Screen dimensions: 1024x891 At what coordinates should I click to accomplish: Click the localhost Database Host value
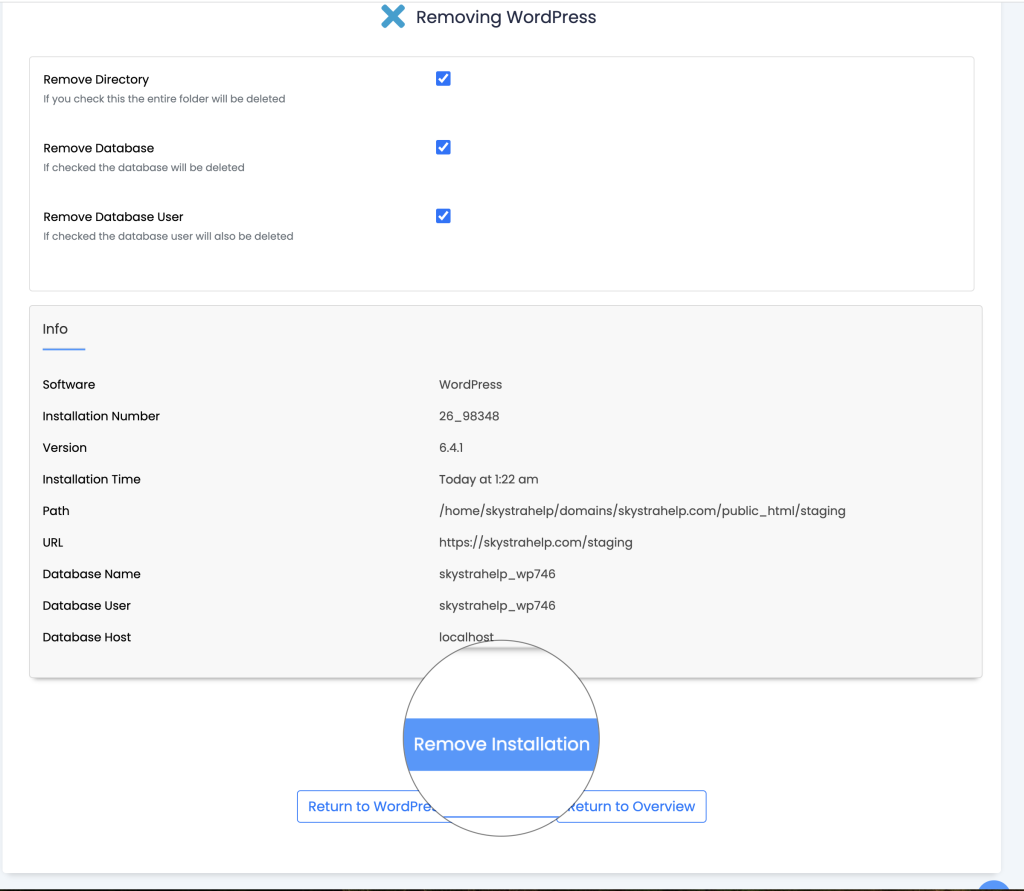point(466,637)
